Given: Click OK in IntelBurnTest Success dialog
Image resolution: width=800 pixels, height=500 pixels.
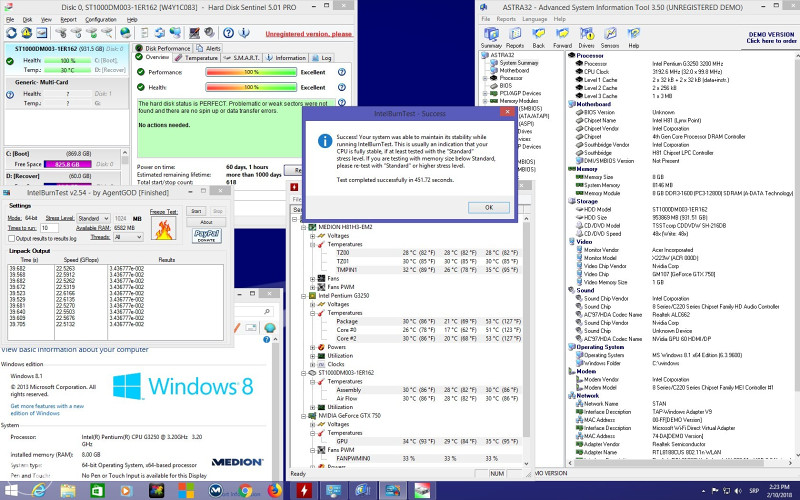Looking at the screenshot, I should pyautogui.click(x=489, y=208).
